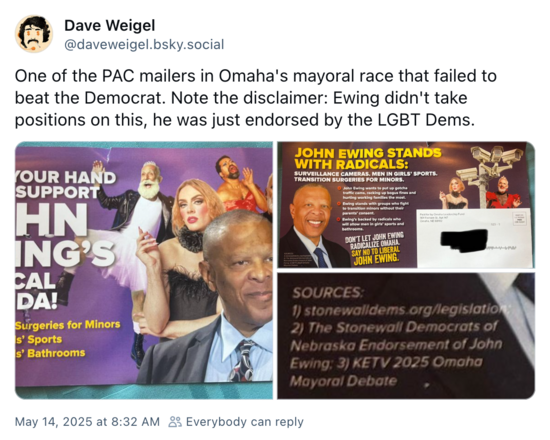Click the people icon beside Everybody can reply
Viewport: 550px width, 440px height.
pos(175,421)
